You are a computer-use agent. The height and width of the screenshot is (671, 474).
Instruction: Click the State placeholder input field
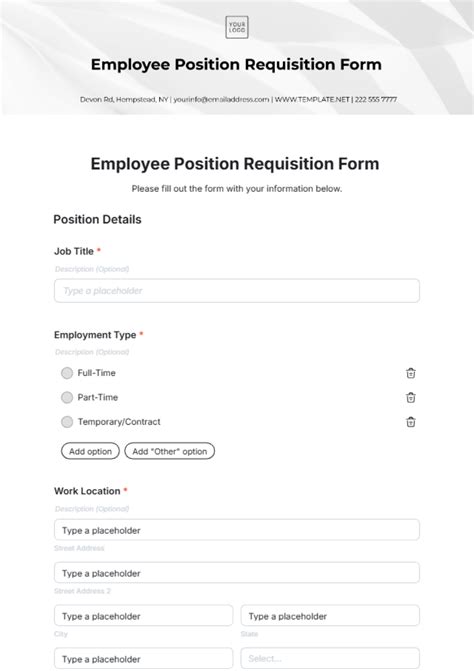click(x=330, y=615)
